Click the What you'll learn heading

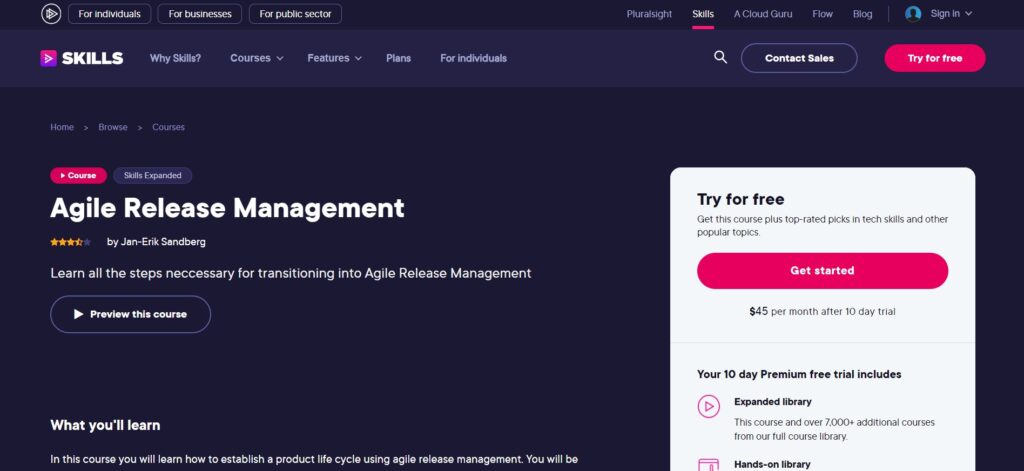(105, 425)
